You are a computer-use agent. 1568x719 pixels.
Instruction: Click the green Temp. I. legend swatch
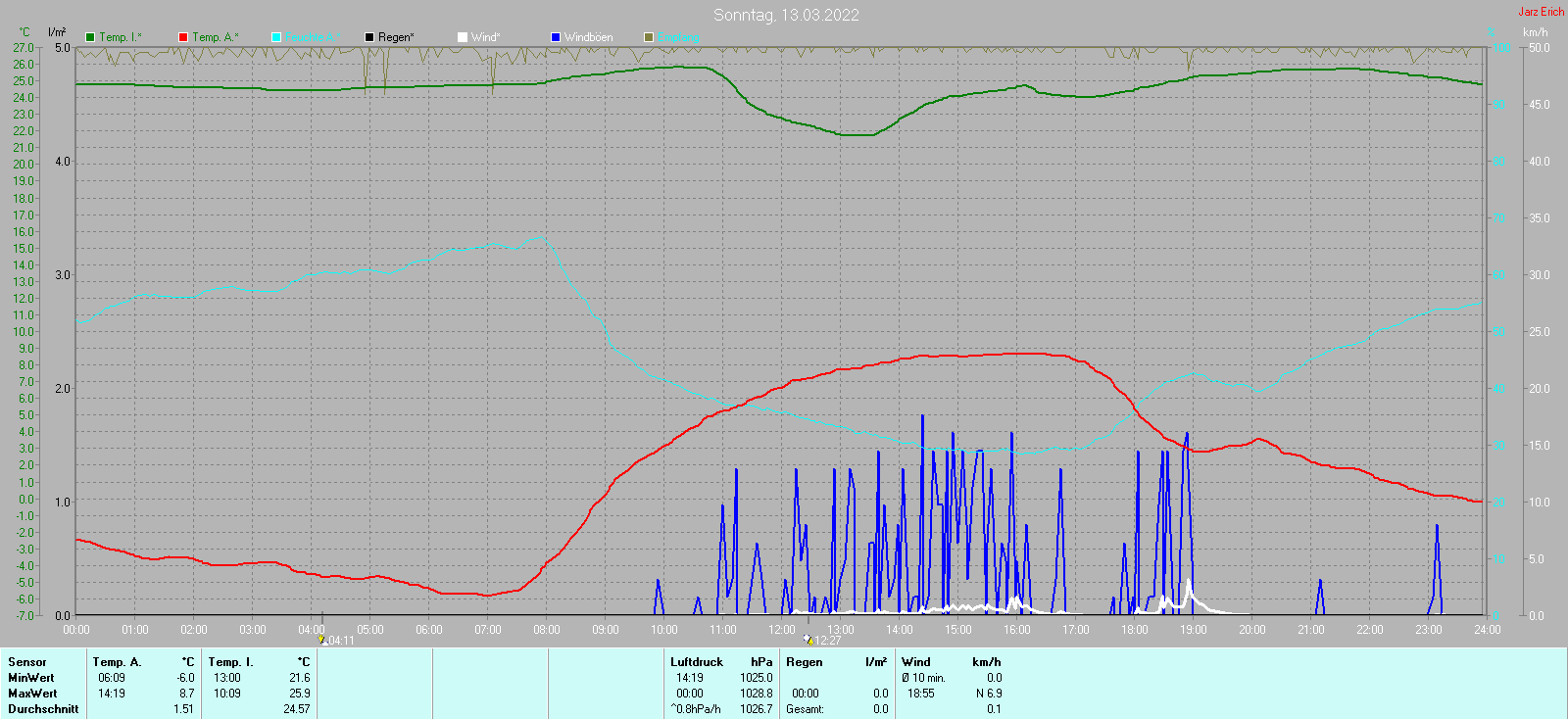tap(90, 37)
